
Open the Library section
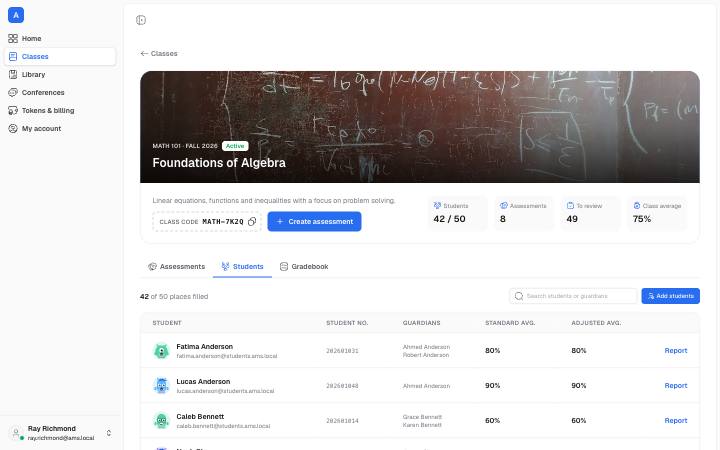coord(60,74)
